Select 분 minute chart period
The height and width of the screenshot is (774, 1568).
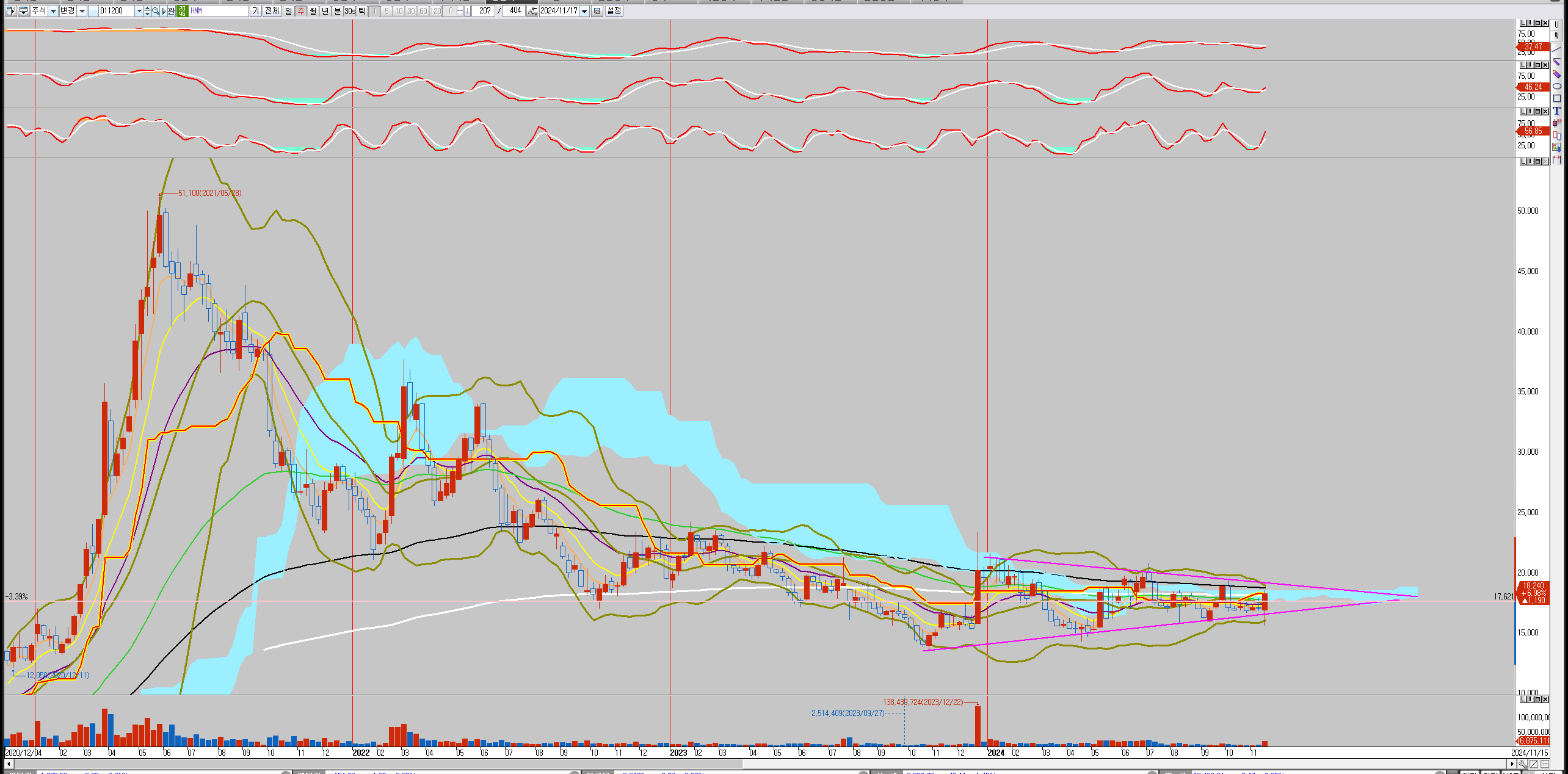[x=337, y=11]
